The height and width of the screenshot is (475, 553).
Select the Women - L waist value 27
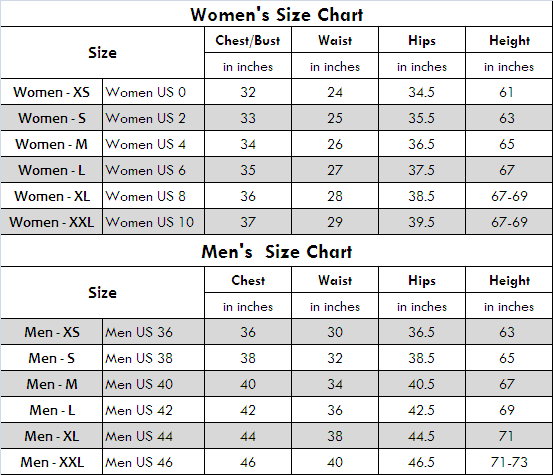tap(335, 170)
